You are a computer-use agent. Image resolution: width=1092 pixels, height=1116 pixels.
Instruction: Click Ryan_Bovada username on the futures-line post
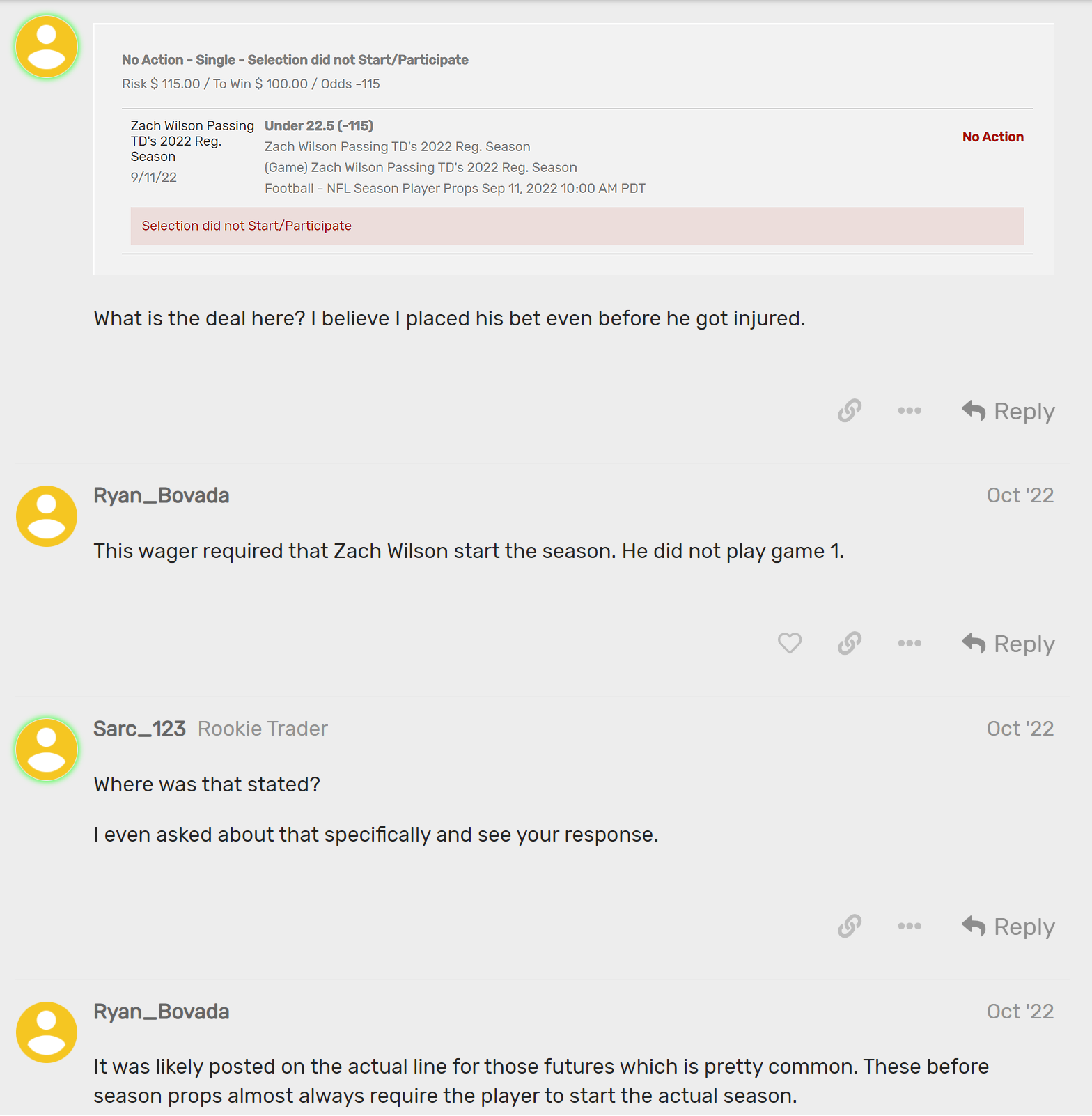162,1012
